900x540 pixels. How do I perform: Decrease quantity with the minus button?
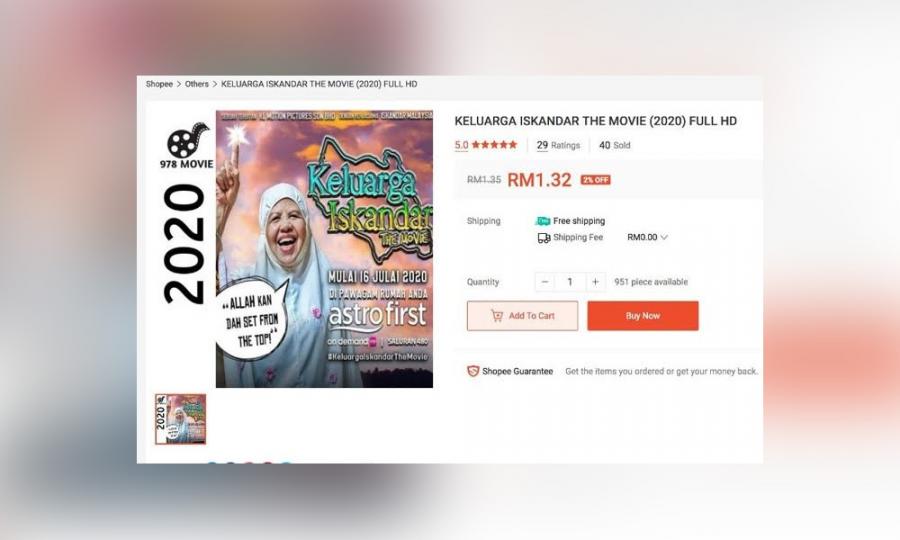[545, 282]
